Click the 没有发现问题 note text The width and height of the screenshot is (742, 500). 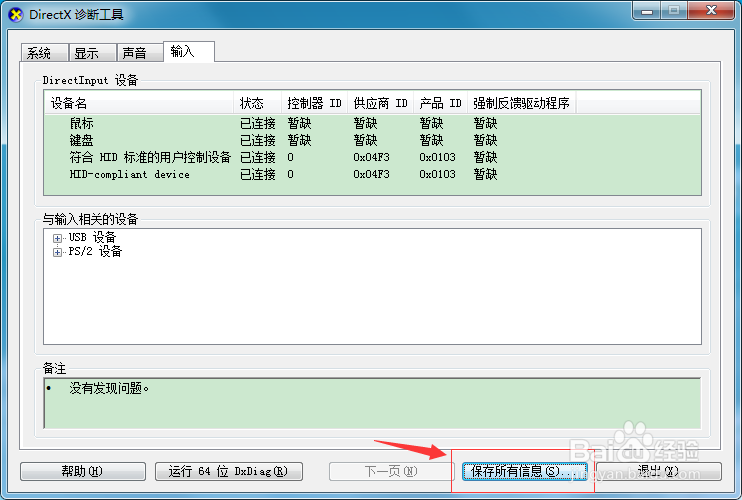click(109, 388)
